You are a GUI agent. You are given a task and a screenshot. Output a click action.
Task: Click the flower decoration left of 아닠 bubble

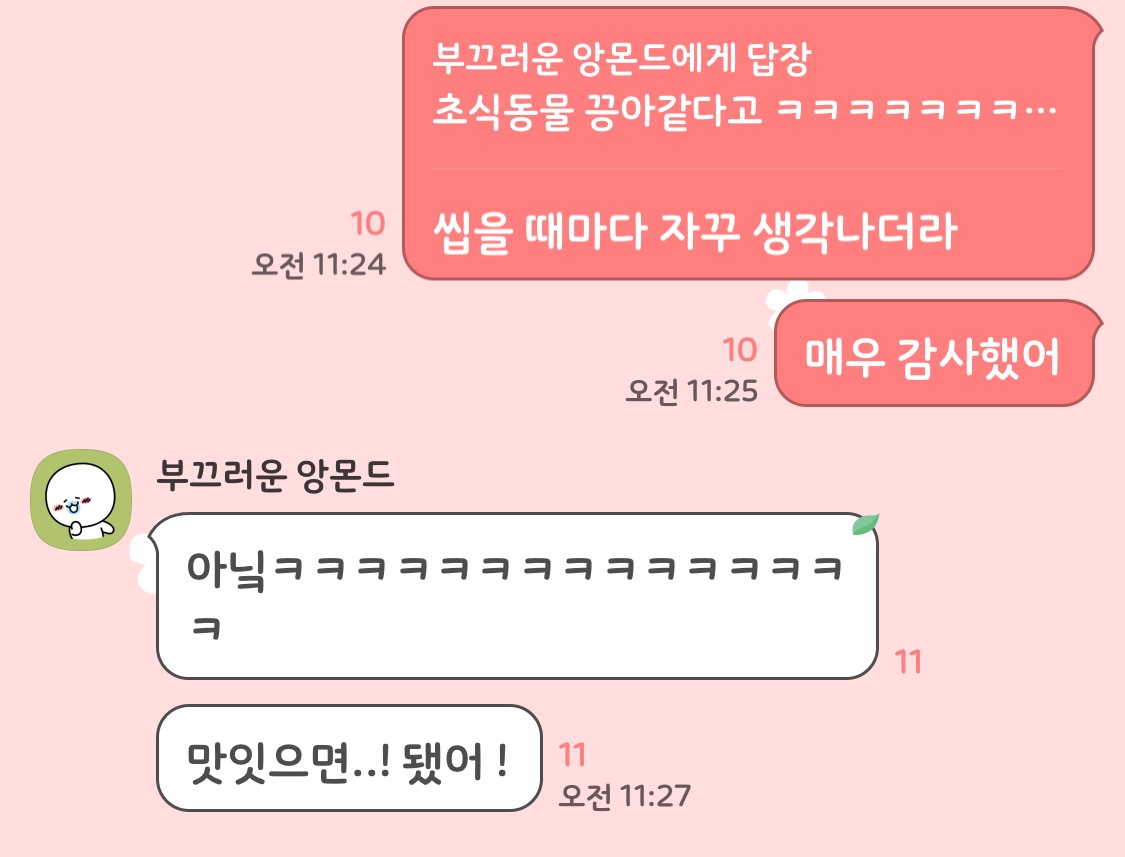pyautogui.click(x=143, y=563)
